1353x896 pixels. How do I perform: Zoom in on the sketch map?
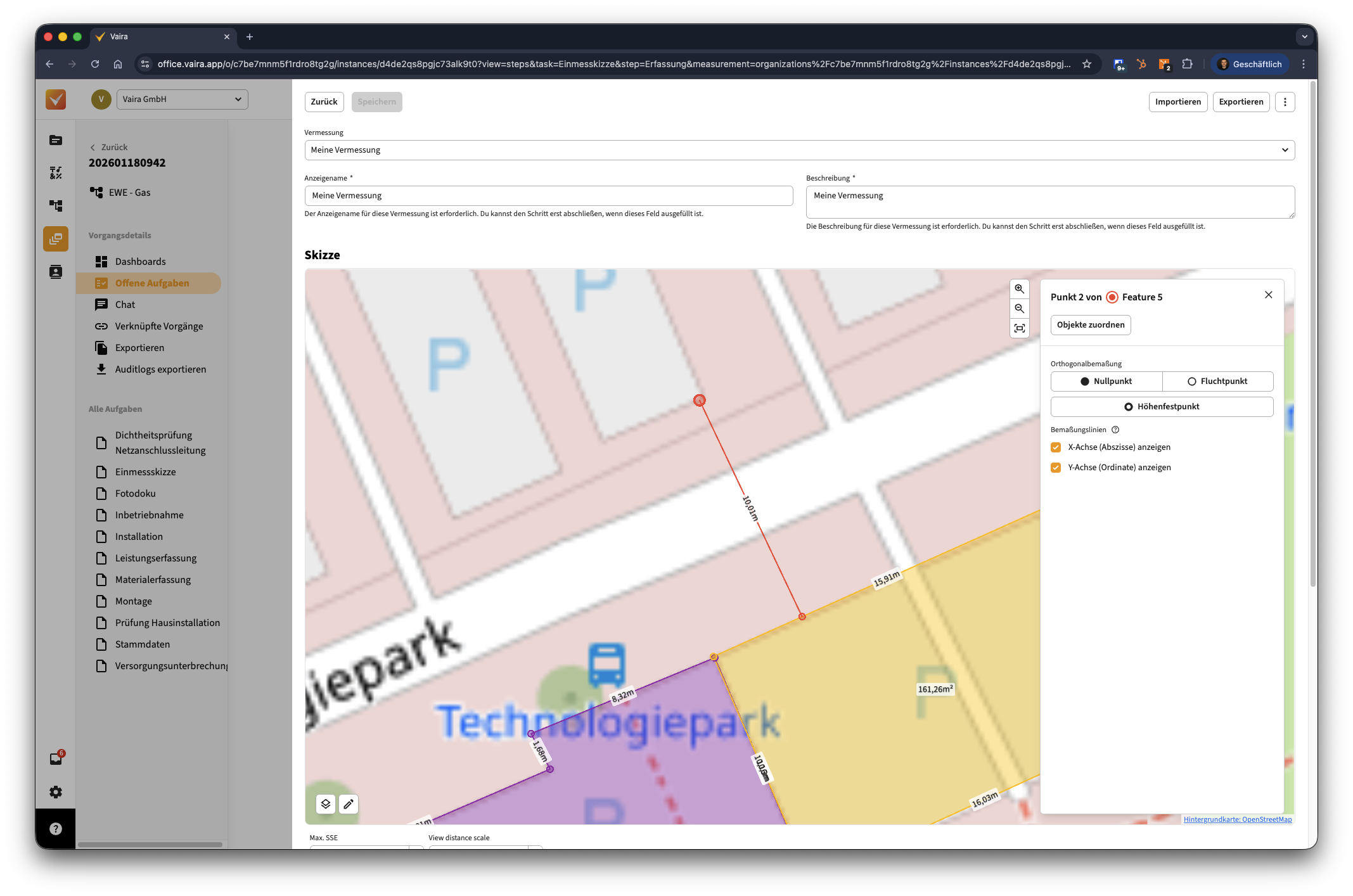[1019, 289]
